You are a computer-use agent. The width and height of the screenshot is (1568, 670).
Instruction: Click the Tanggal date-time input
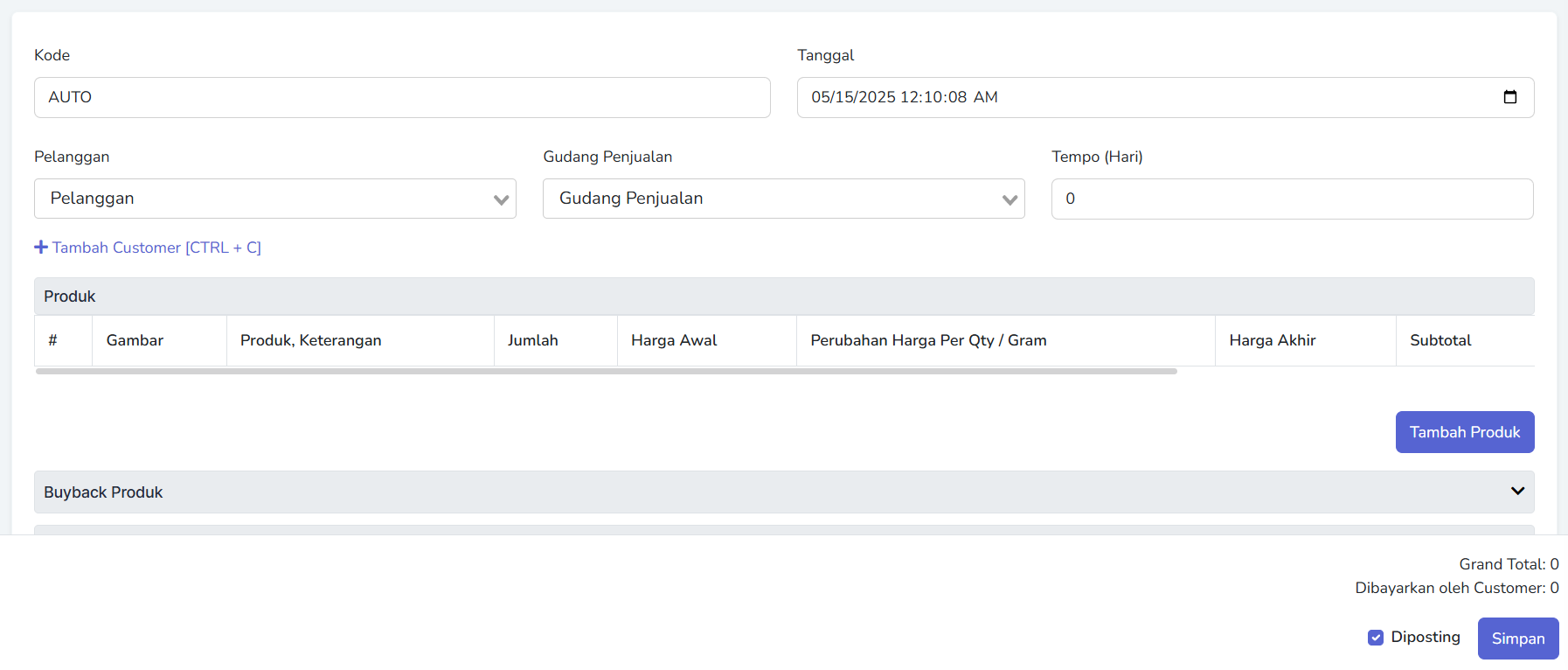1136,97
